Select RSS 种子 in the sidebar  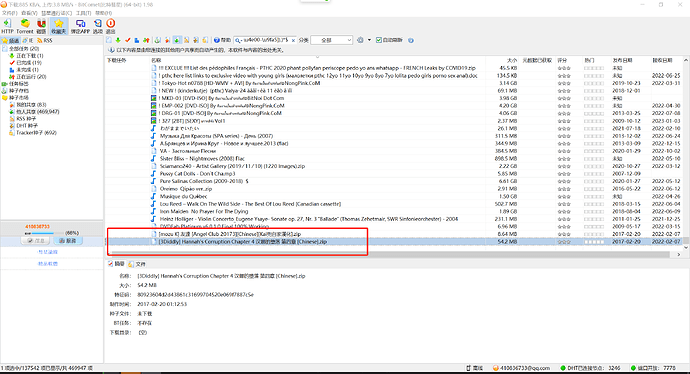(x=26, y=119)
